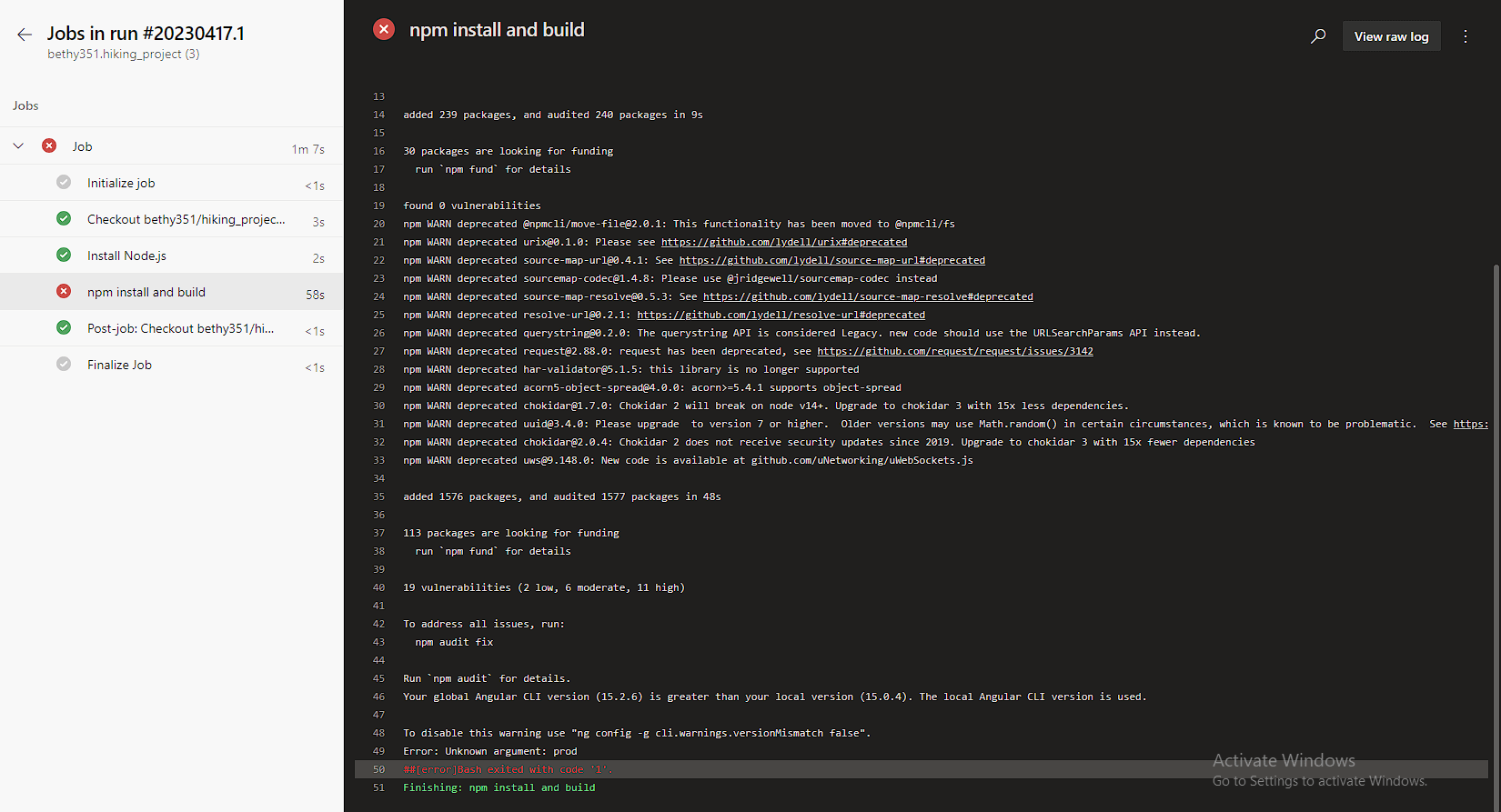Image resolution: width=1501 pixels, height=812 pixels.
Task: Select the Finalize Job step
Action: (x=119, y=365)
